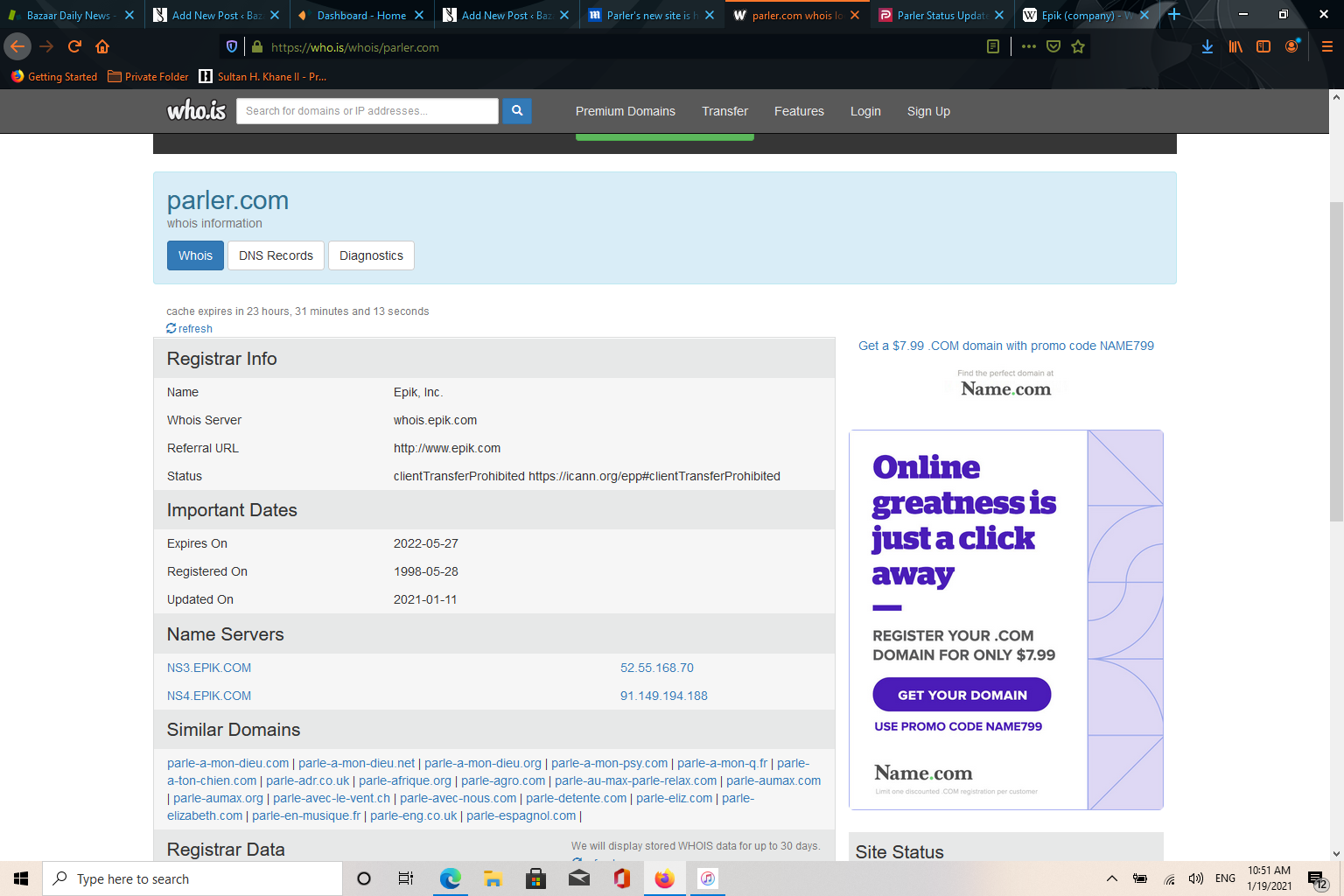This screenshot has width=1344, height=896.
Task: Open the Private Folder bookmark folder
Action: tap(148, 76)
